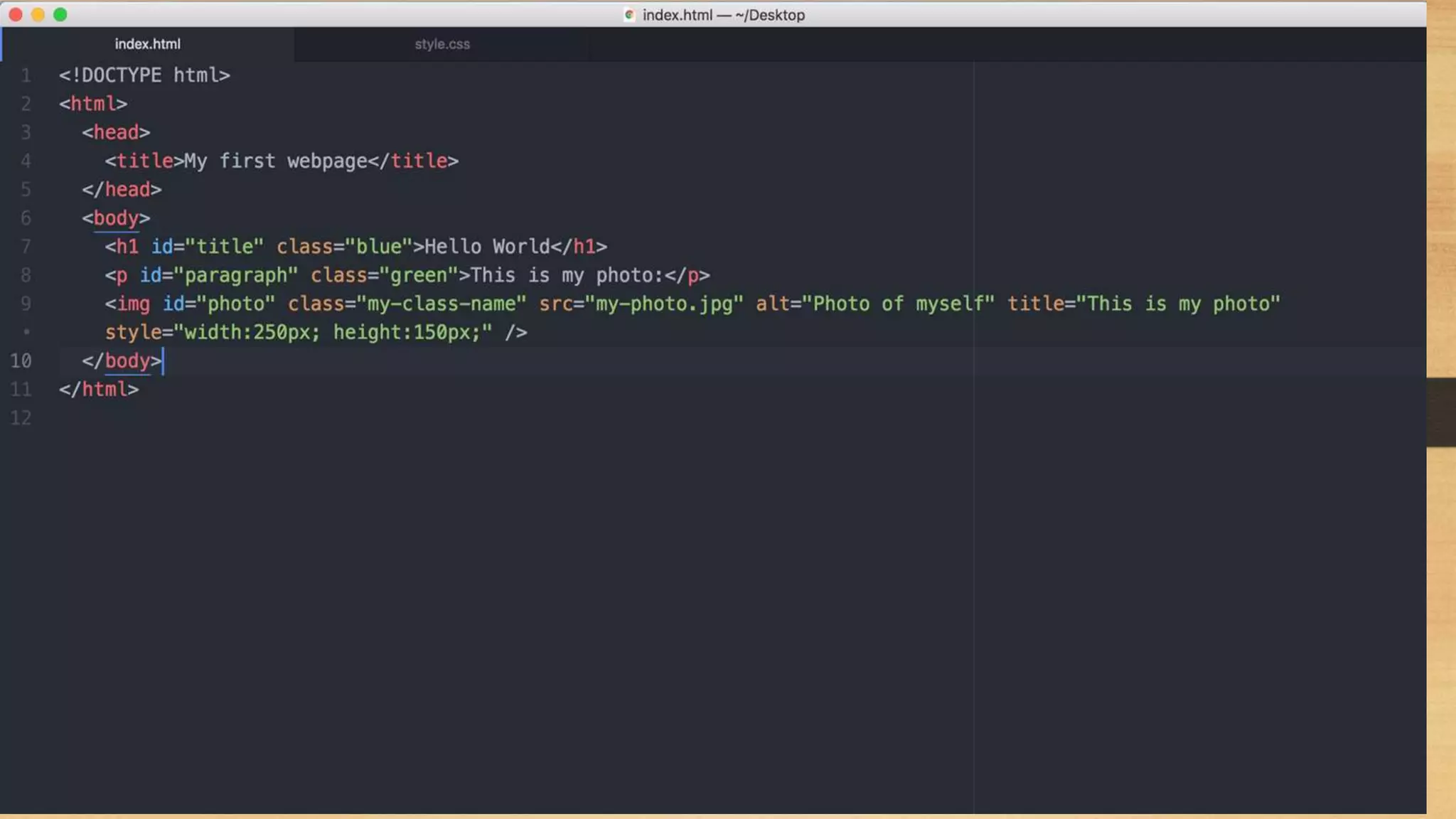This screenshot has width=1456, height=819.
Task: Click the 'My first webpage' title text
Action: click(x=275, y=161)
